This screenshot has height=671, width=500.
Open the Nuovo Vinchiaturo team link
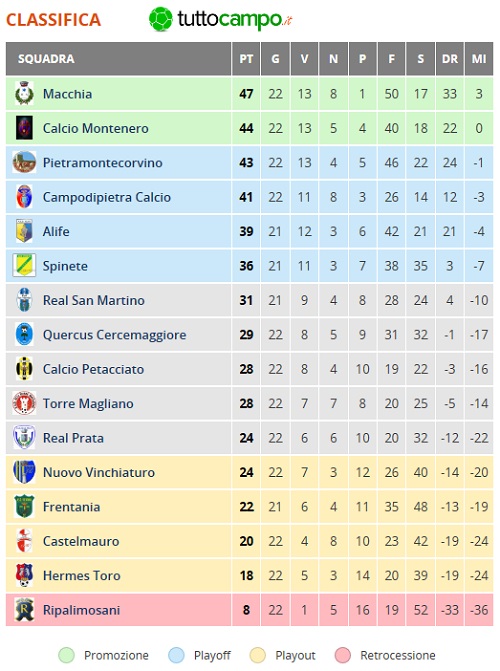[x=98, y=472]
